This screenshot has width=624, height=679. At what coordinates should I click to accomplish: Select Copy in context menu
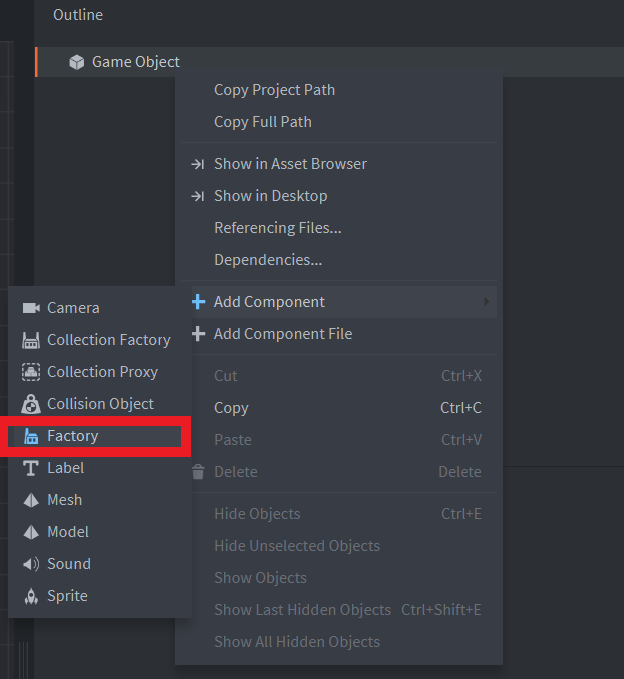click(339, 408)
